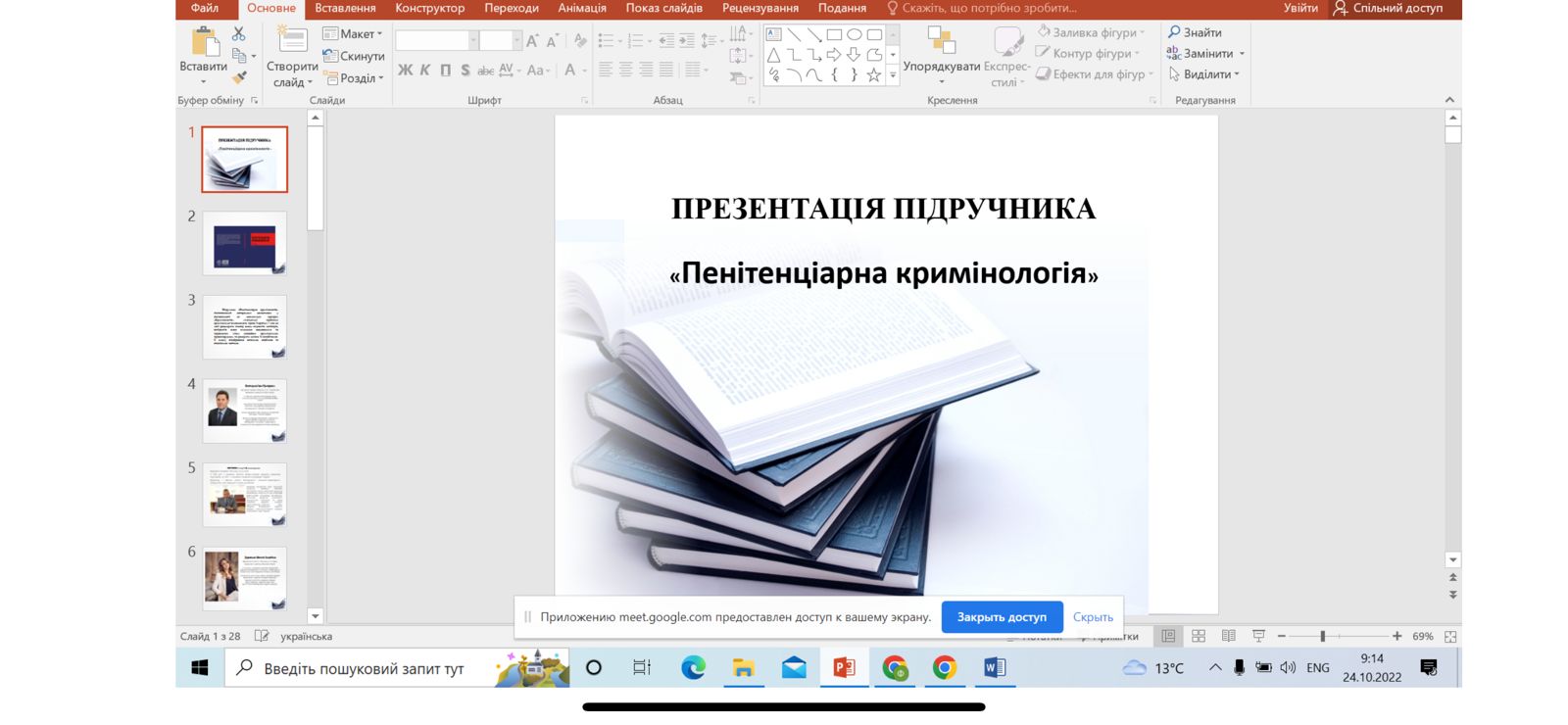Click zoom out minus button
This screenshot has width=1568, height=725.
tap(1282, 636)
